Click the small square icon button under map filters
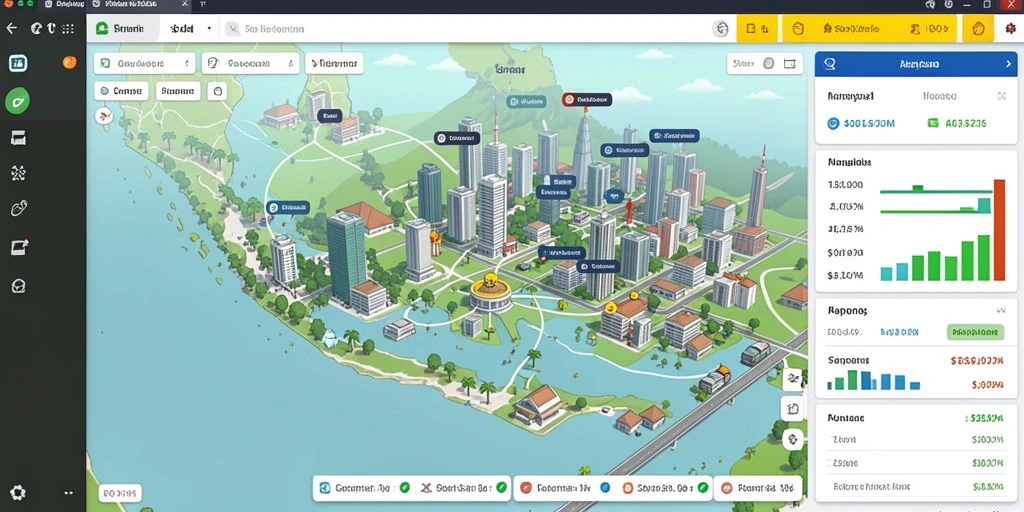 tap(217, 91)
